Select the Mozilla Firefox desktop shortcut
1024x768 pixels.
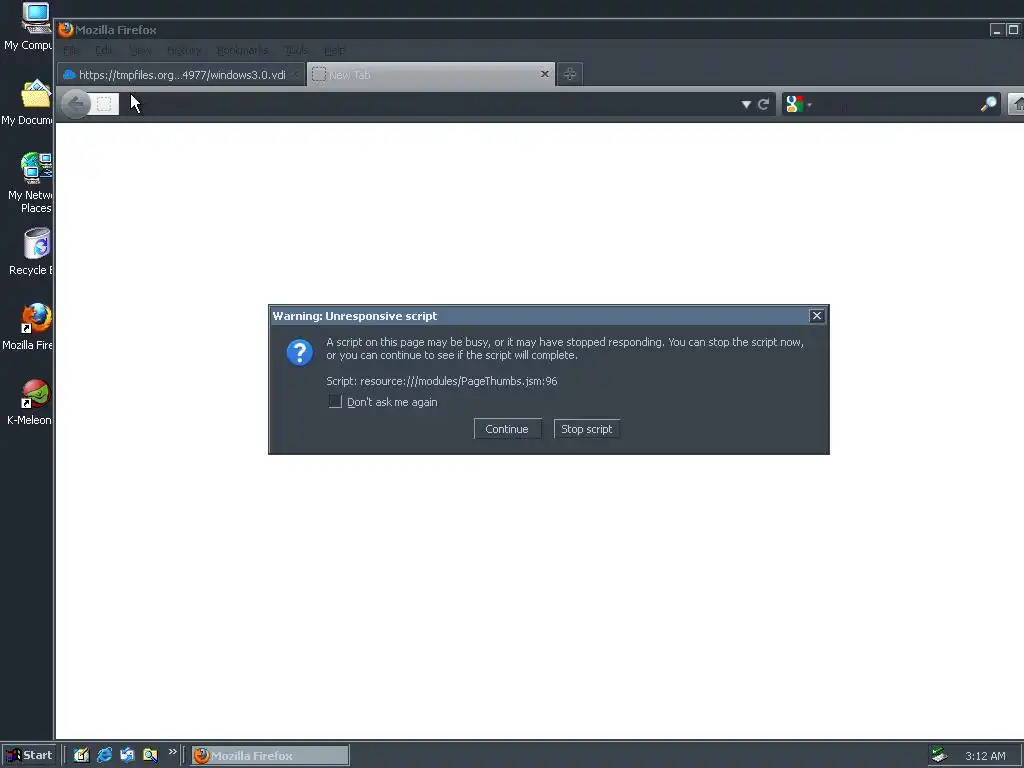pyautogui.click(x=28, y=327)
